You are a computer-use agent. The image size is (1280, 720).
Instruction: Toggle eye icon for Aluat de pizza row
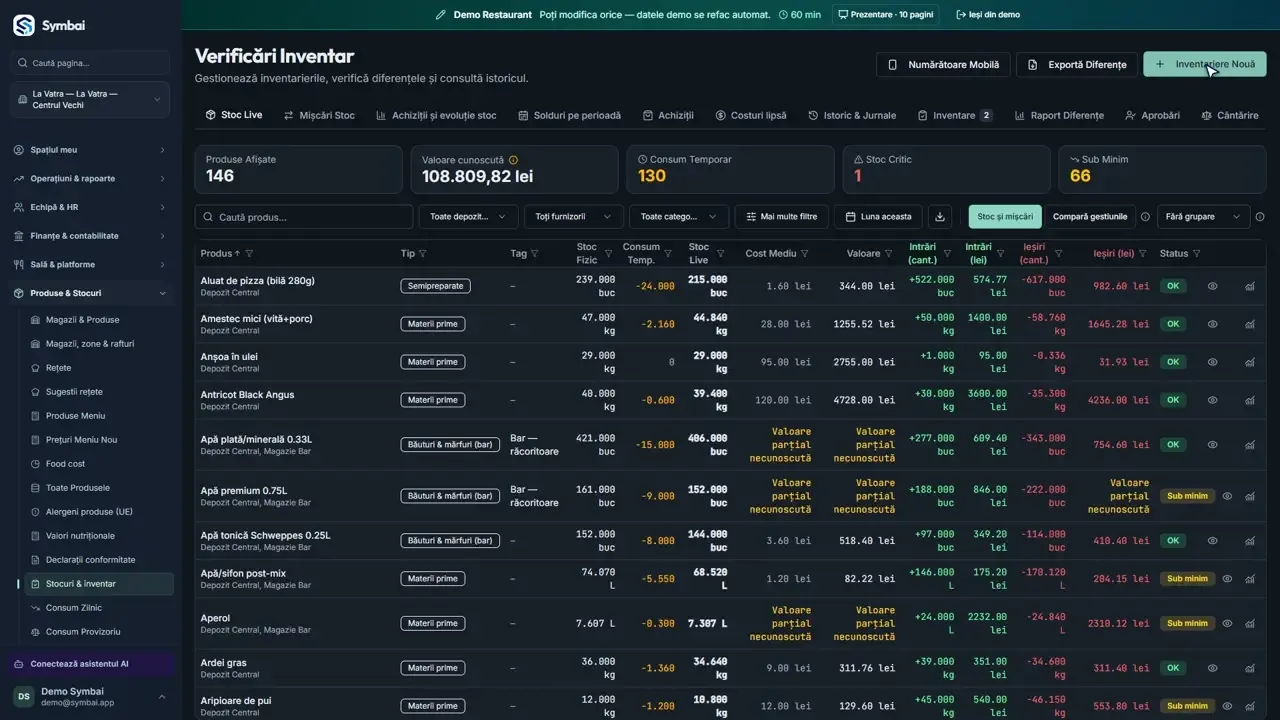pos(1212,286)
